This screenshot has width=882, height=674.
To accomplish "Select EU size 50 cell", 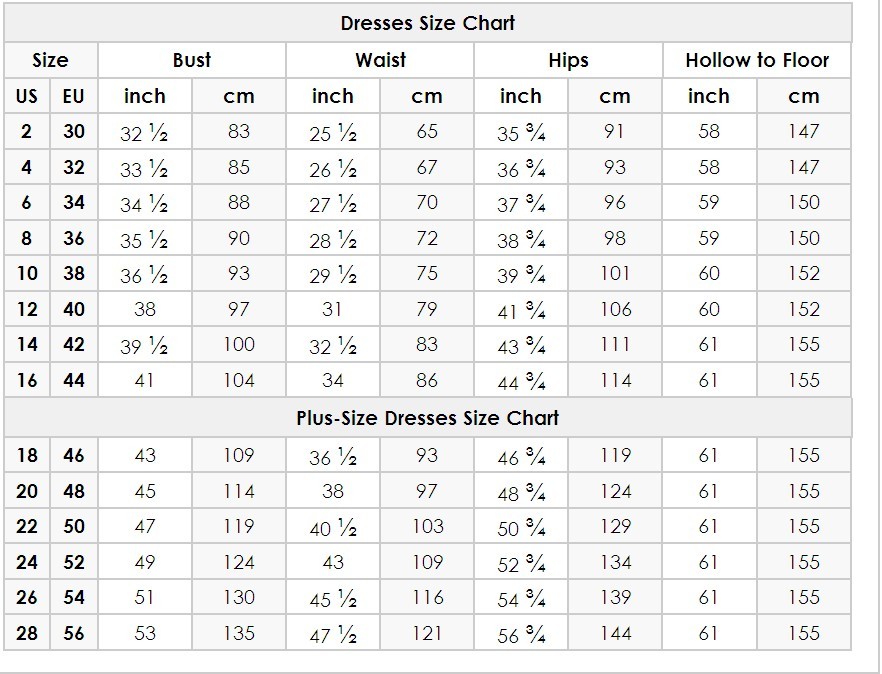I will (x=74, y=526).
